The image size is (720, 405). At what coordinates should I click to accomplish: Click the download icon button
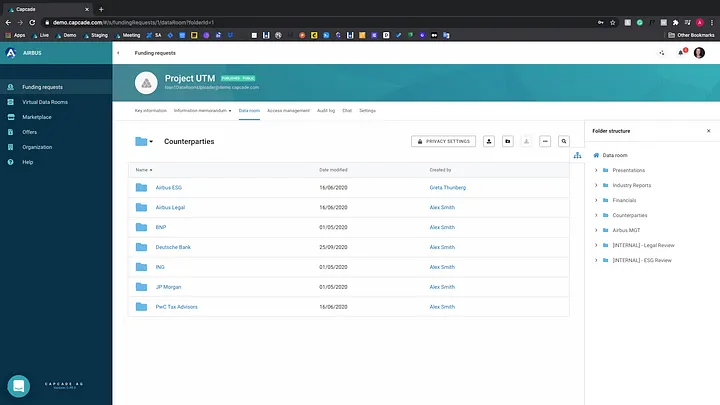(x=527, y=141)
